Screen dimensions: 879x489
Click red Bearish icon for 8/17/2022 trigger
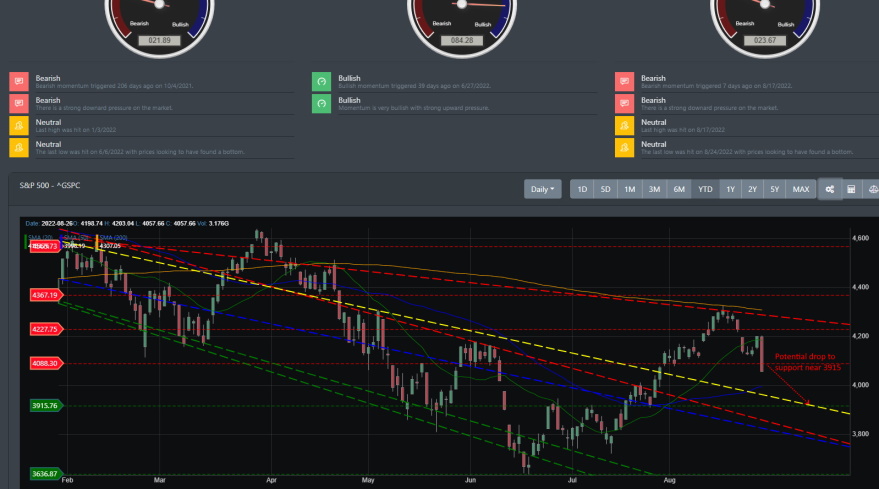(624, 81)
